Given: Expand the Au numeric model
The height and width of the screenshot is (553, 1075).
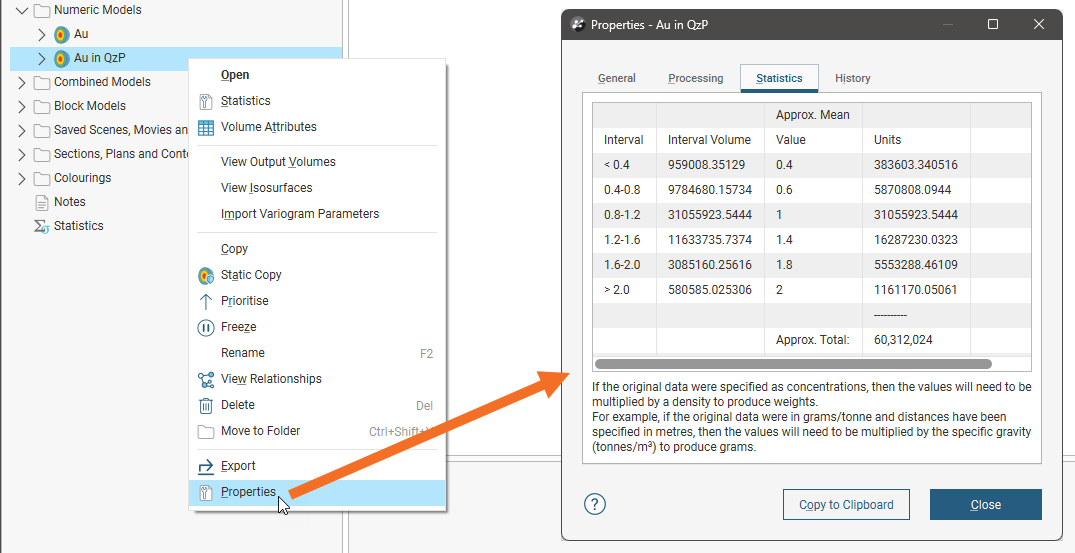Looking at the screenshot, I should [41, 34].
